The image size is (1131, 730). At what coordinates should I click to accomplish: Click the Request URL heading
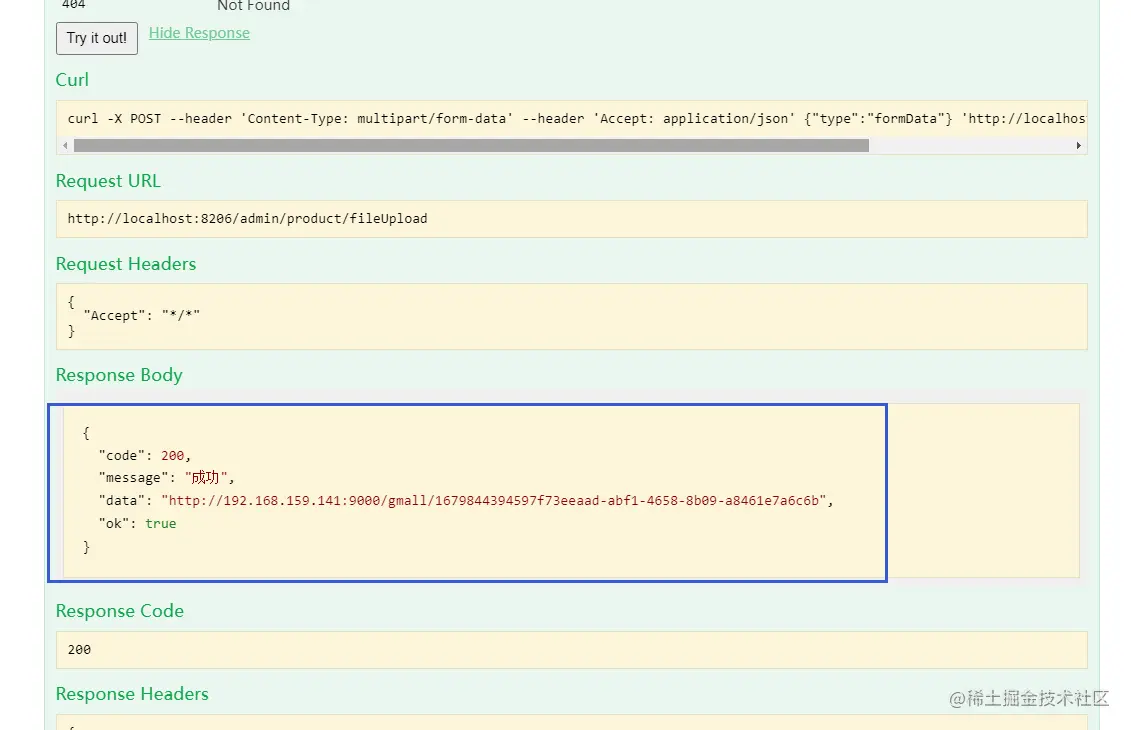click(108, 181)
